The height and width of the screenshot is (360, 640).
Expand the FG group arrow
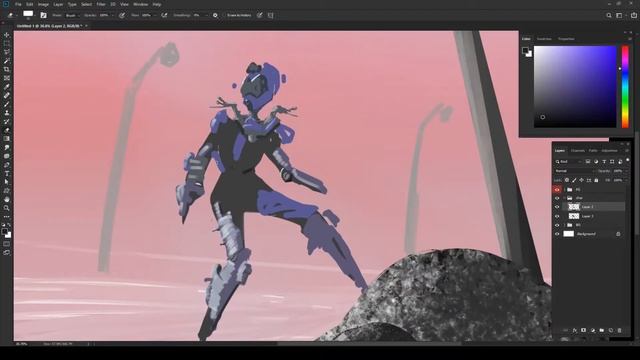(564, 190)
